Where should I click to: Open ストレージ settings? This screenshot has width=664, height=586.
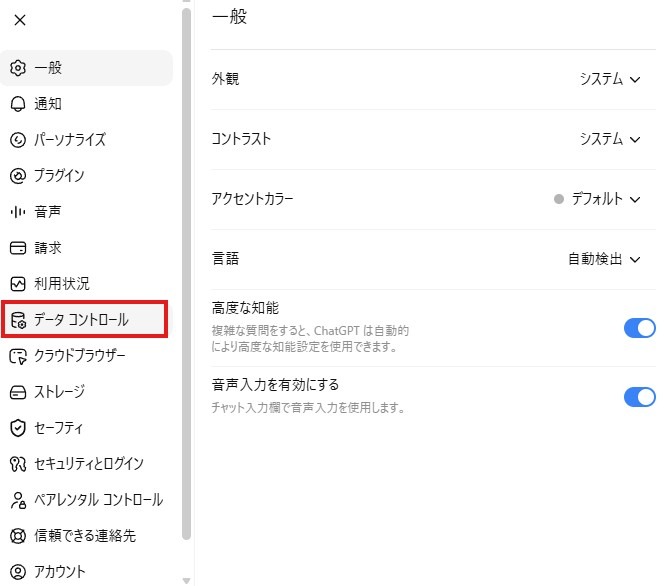(x=86, y=392)
